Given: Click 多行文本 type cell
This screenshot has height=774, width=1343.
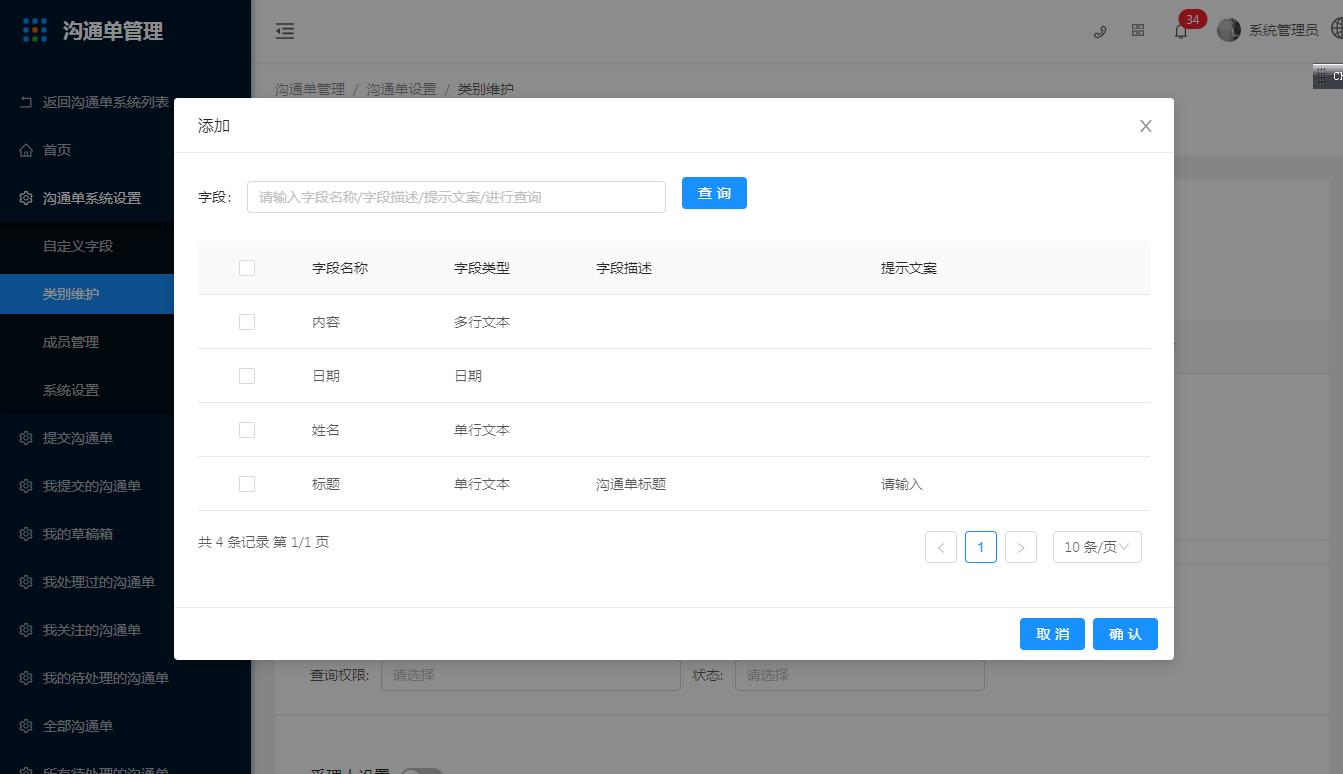Looking at the screenshot, I should [482, 322].
